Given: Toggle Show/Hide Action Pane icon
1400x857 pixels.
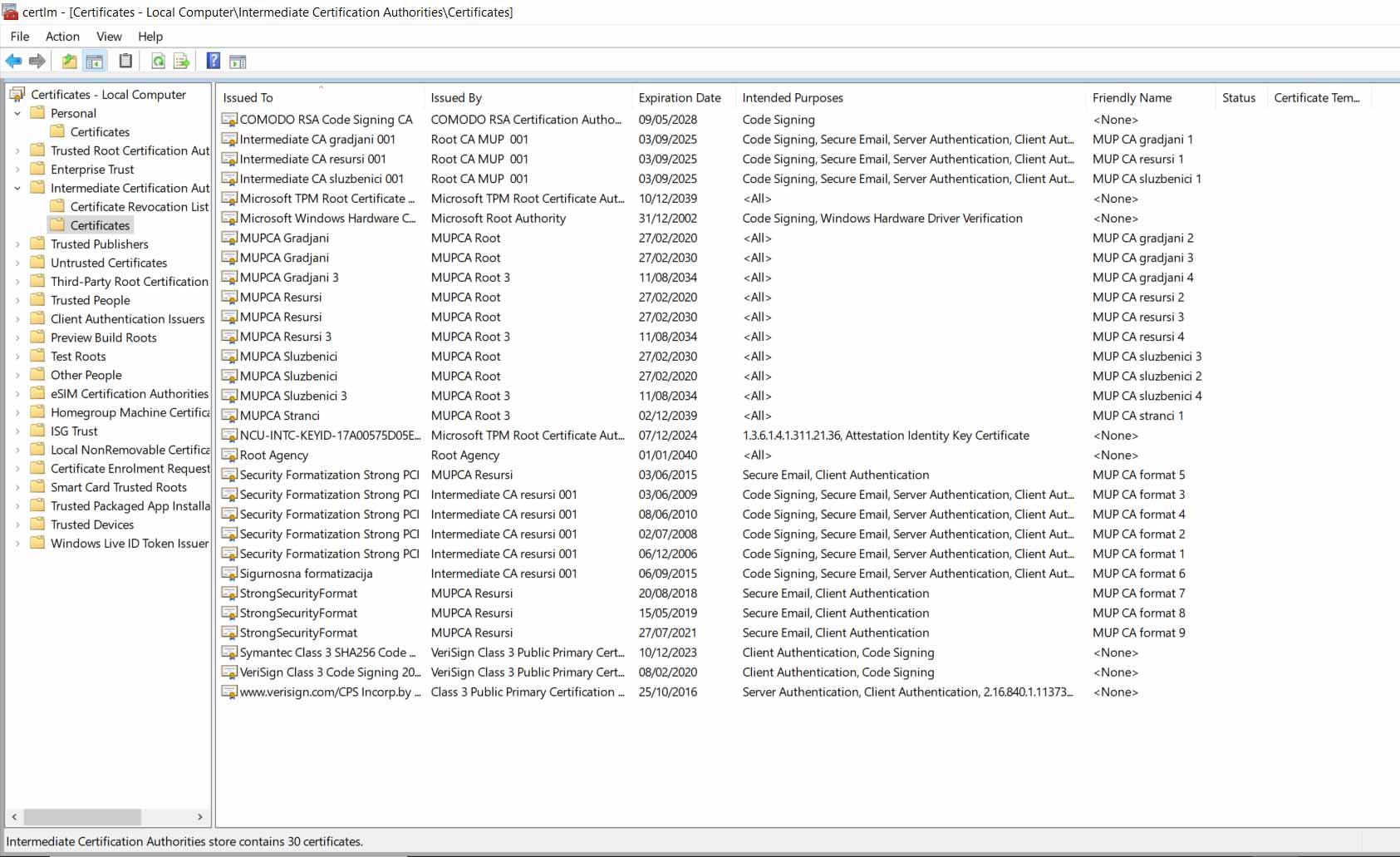Looking at the screenshot, I should pyautogui.click(x=238, y=61).
